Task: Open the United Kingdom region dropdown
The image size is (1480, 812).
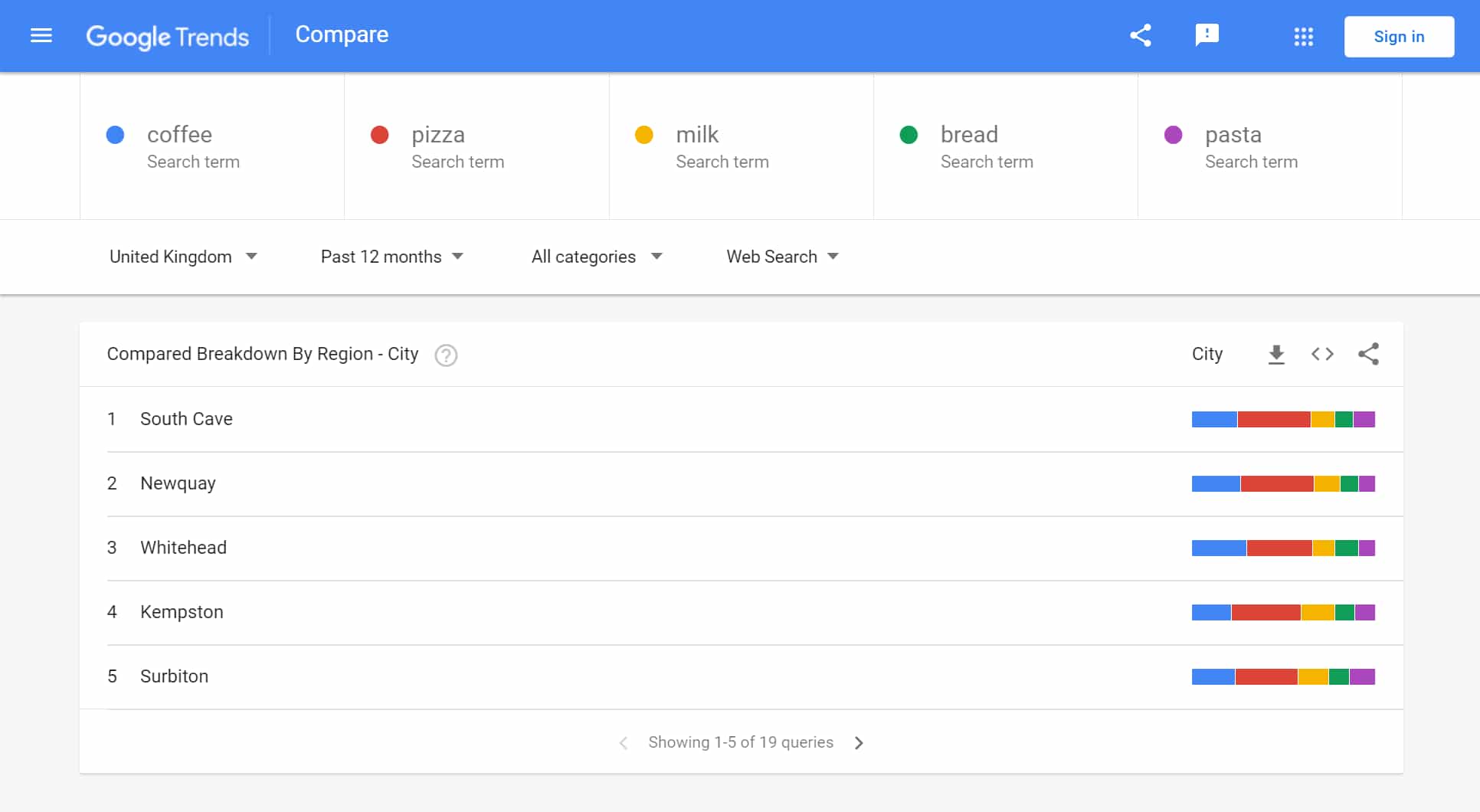Action: [183, 257]
